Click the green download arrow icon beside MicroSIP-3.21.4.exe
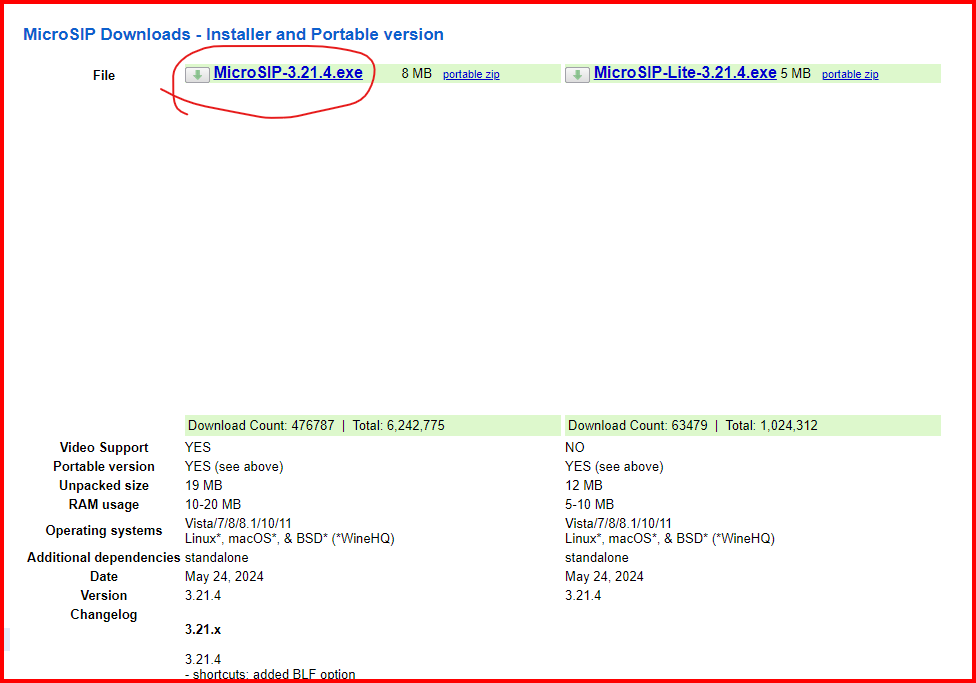 click(x=197, y=75)
